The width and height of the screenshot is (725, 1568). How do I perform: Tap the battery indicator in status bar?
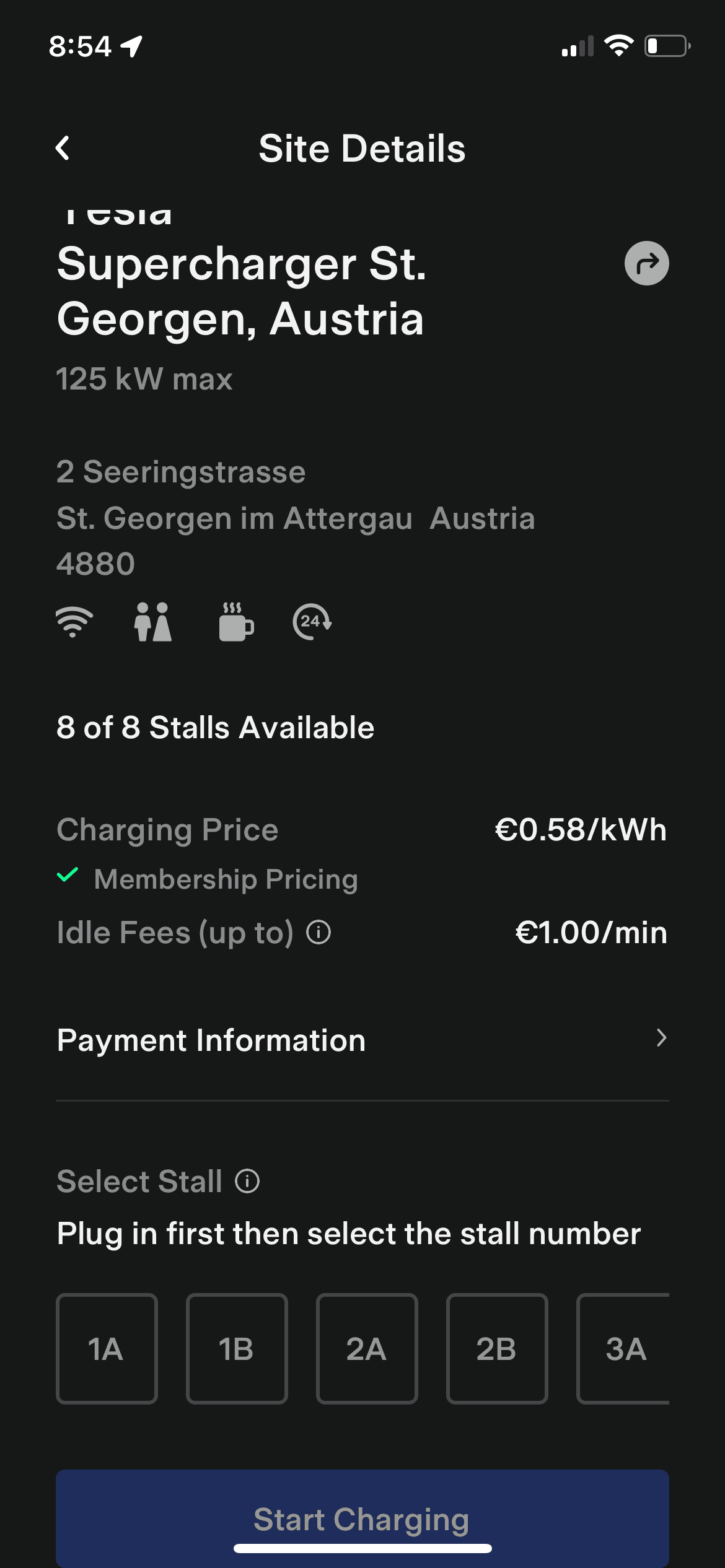pyautogui.click(x=667, y=46)
